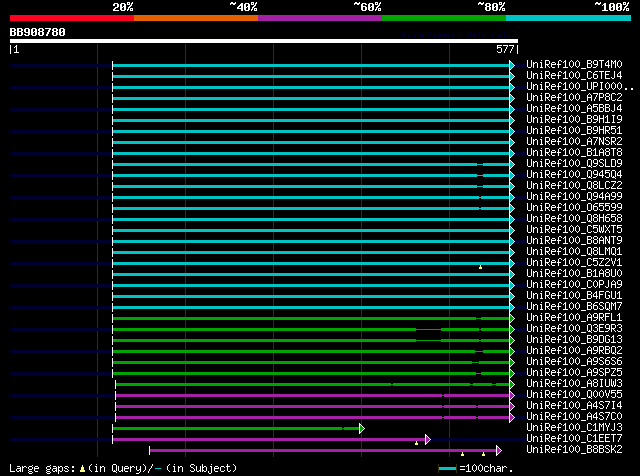
Task: Click the yellow gap marker under the UniRef100_C1EET7 row
Action: [416, 443]
